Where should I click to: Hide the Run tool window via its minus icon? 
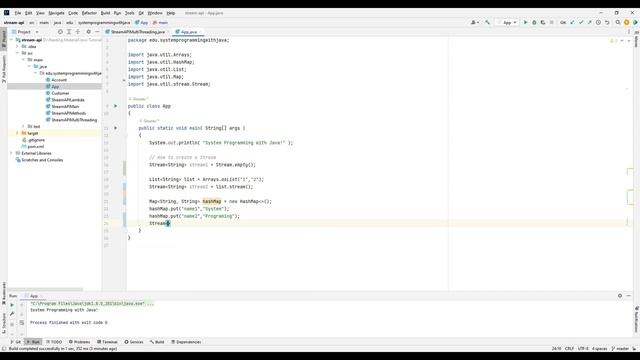click(x=629, y=296)
